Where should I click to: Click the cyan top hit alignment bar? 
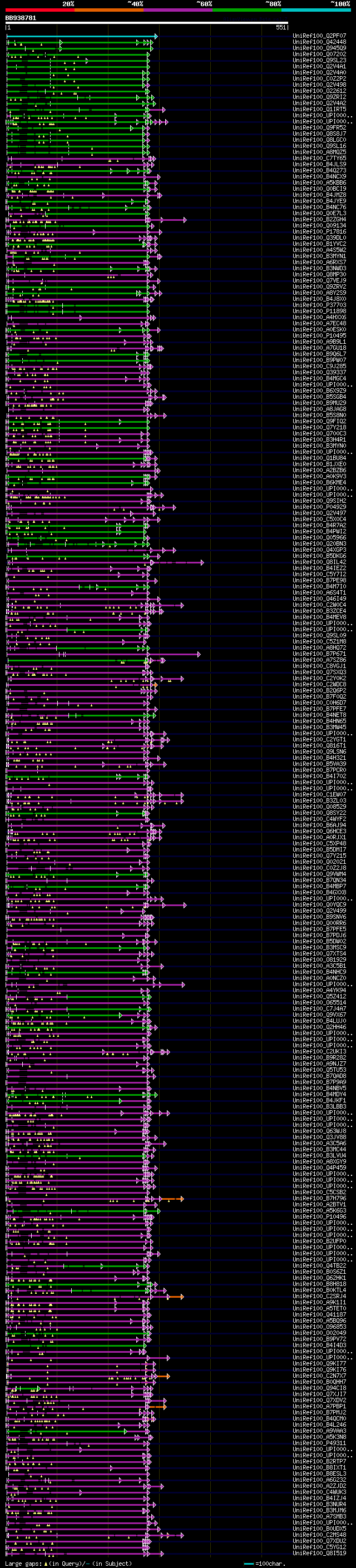pos(82,36)
